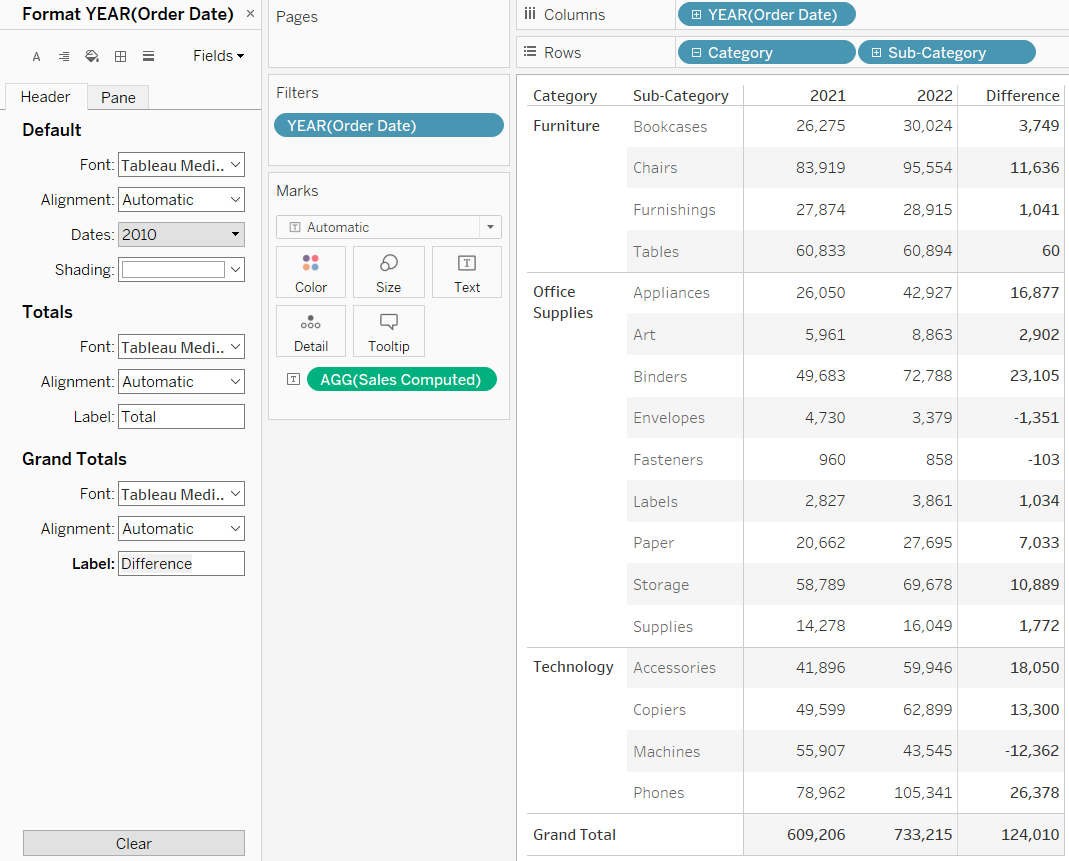Click the Color mark card
This screenshot has width=1069, height=861.
pyautogui.click(x=311, y=272)
